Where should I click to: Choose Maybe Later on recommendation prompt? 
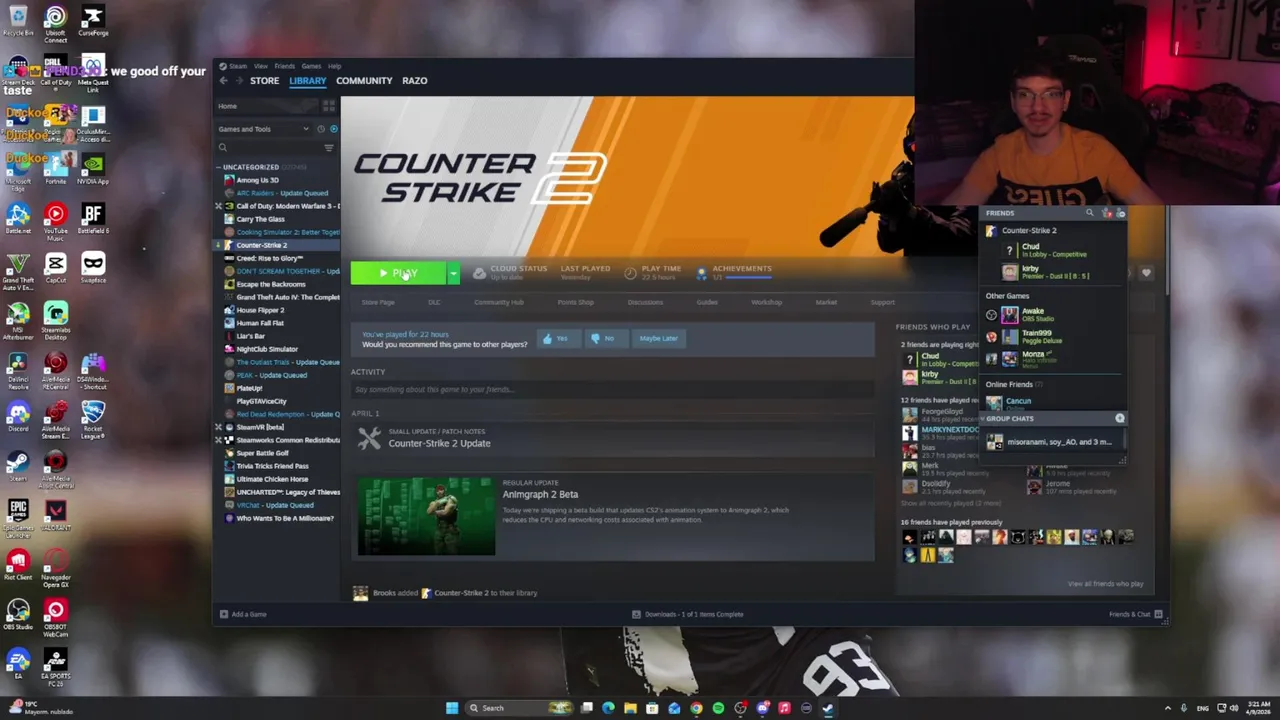click(658, 338)
